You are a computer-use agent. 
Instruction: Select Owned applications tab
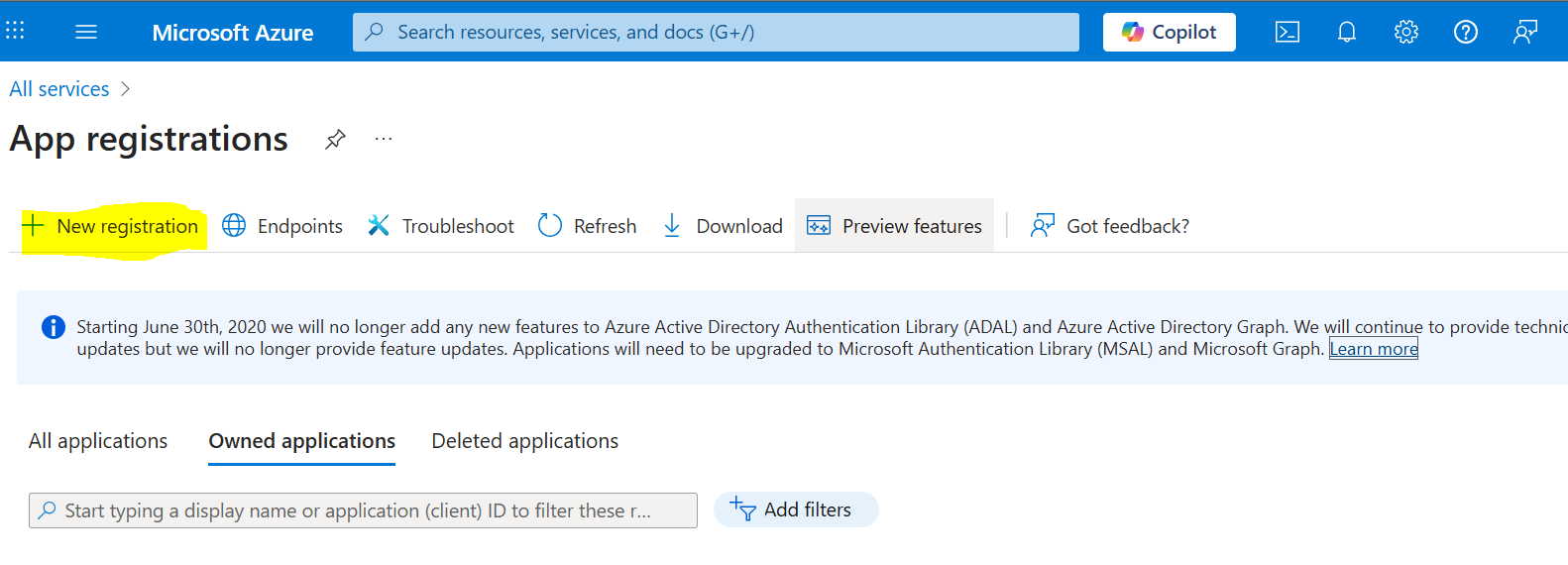click(302, 441)
